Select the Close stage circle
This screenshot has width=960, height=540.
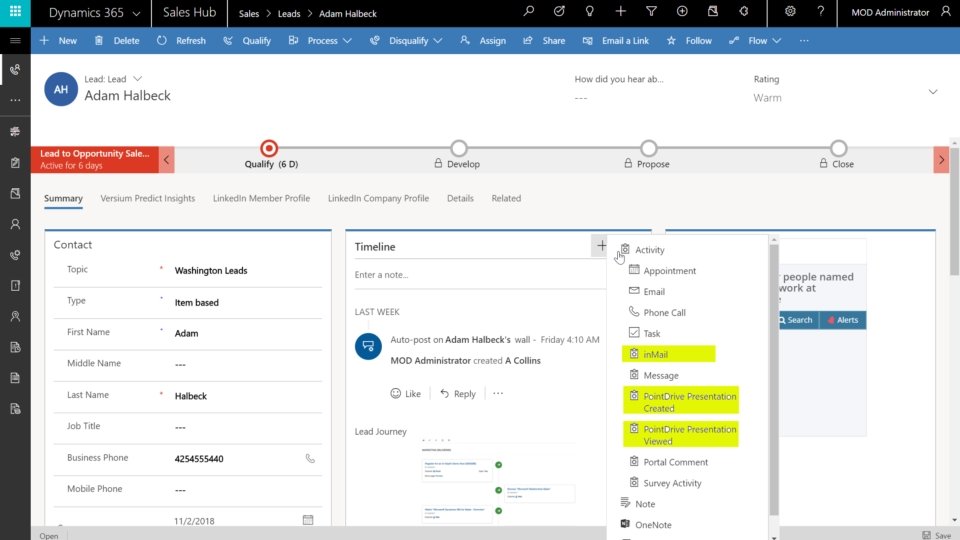pos(838,148)
